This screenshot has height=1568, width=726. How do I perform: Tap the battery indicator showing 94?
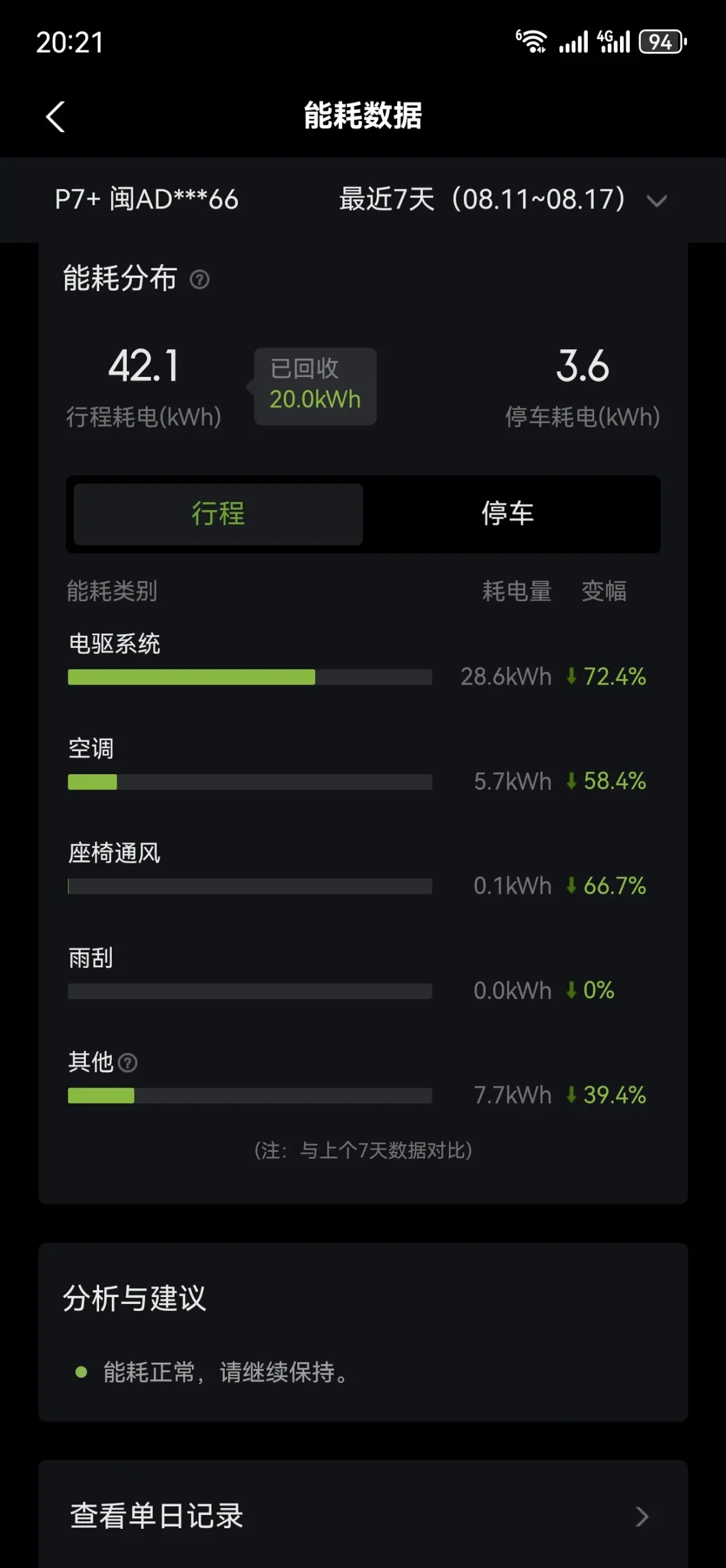coord(663,42)
